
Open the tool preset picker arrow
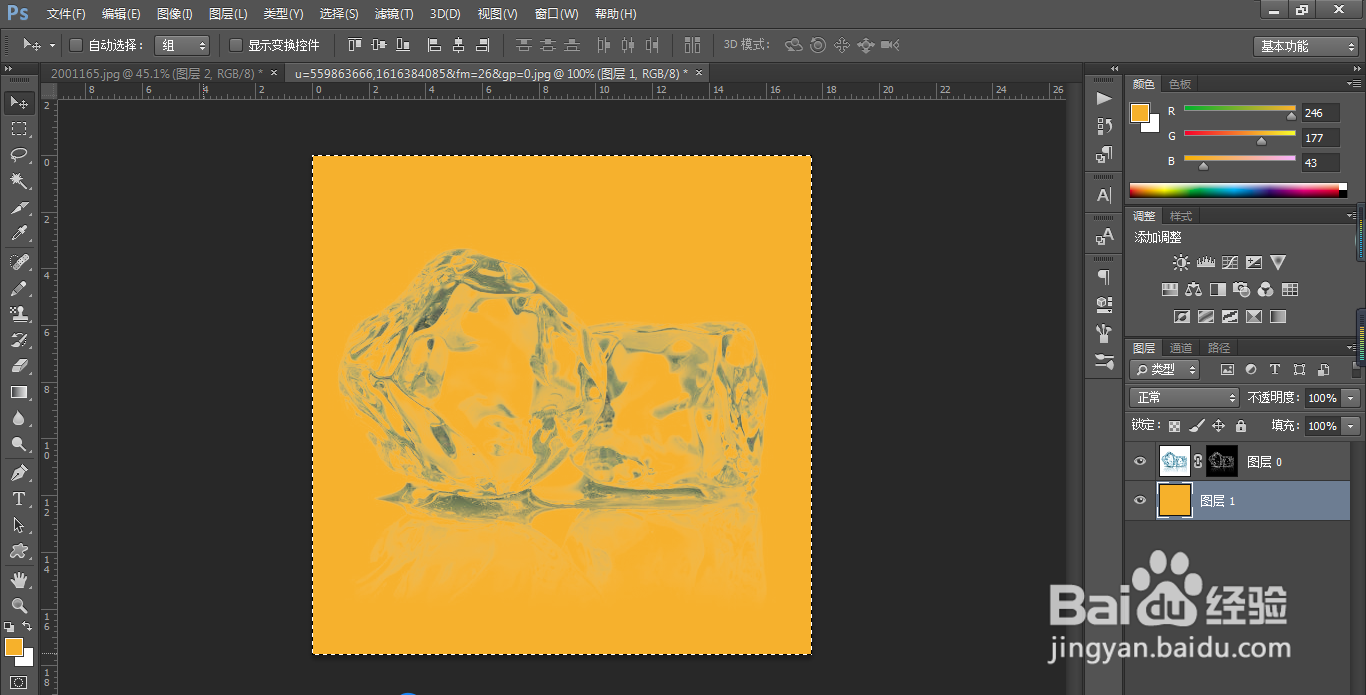(52, 45)
